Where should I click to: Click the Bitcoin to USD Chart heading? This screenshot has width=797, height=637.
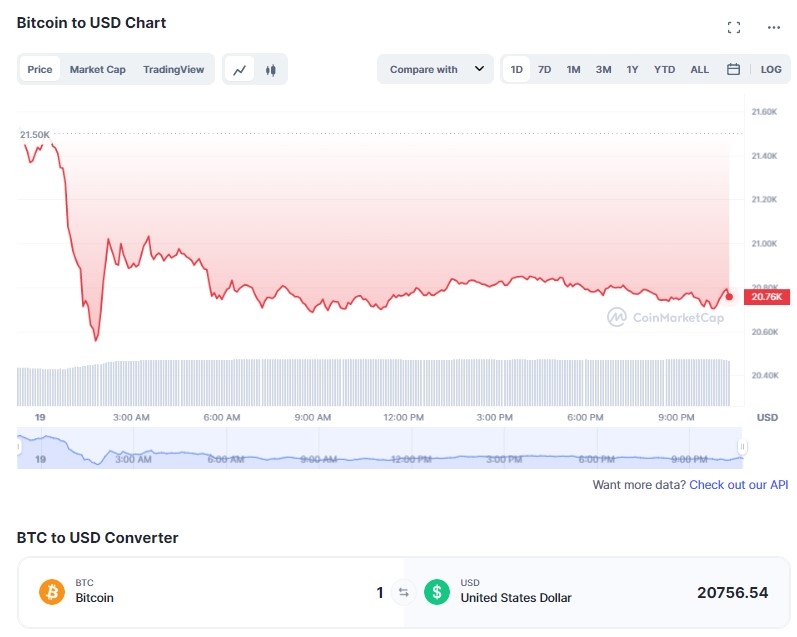tap(91, 23)
